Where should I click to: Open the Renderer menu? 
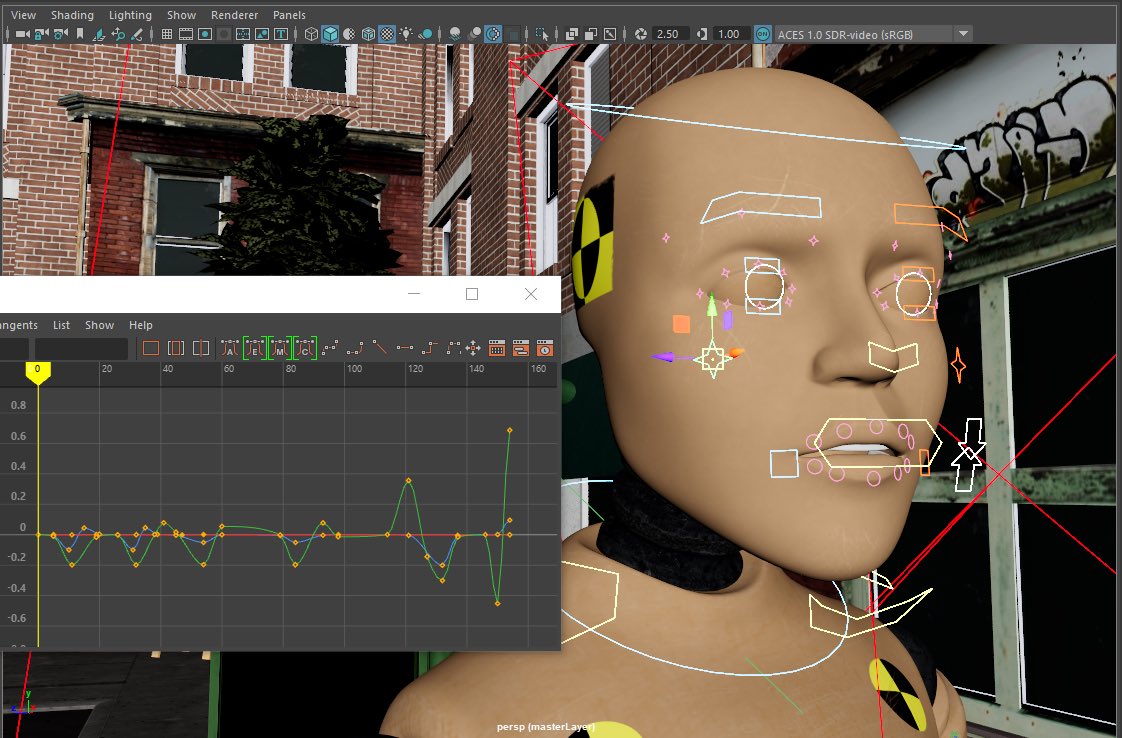point(235,15)
